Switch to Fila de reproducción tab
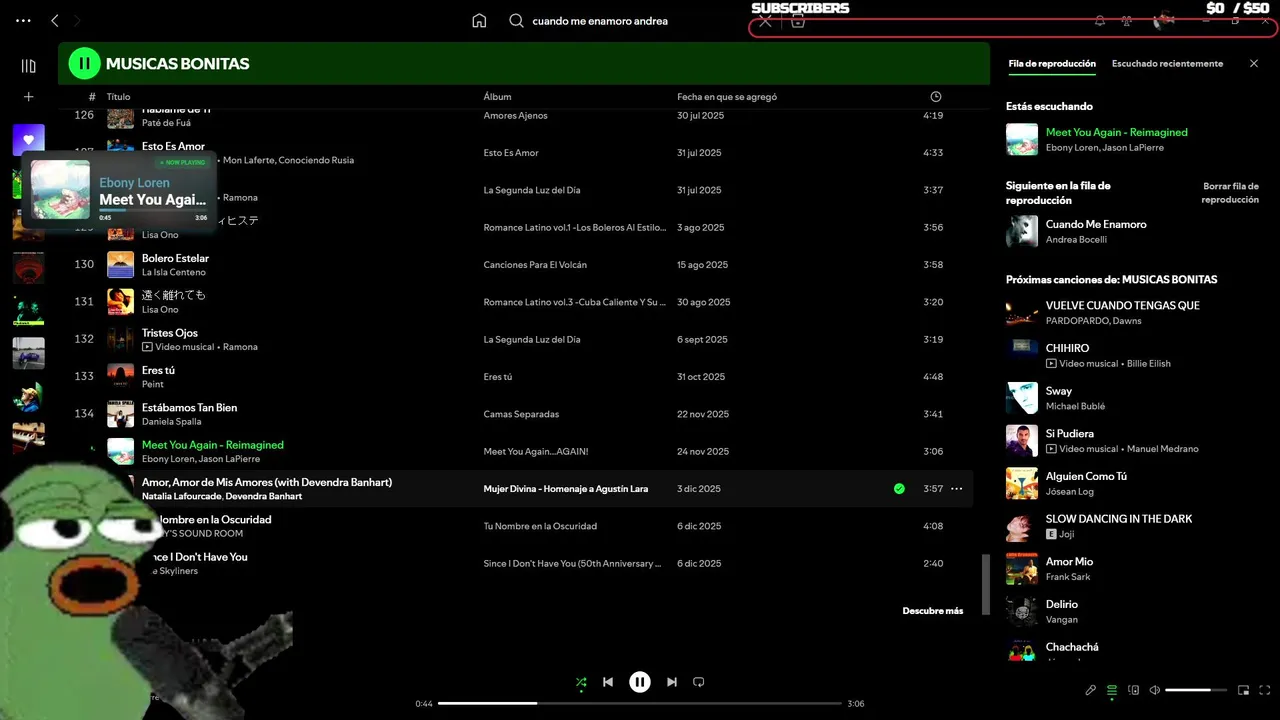The image size is (1280, 720). click(x=1052, y=64)
